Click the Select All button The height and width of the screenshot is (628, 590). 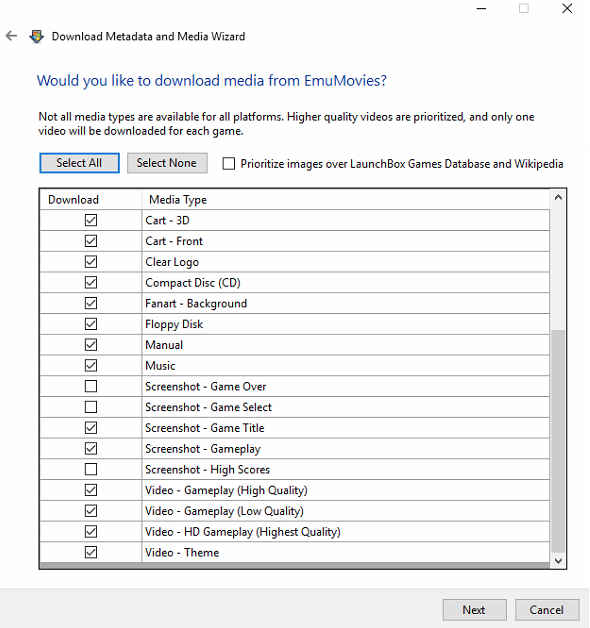tap(79, 163)
